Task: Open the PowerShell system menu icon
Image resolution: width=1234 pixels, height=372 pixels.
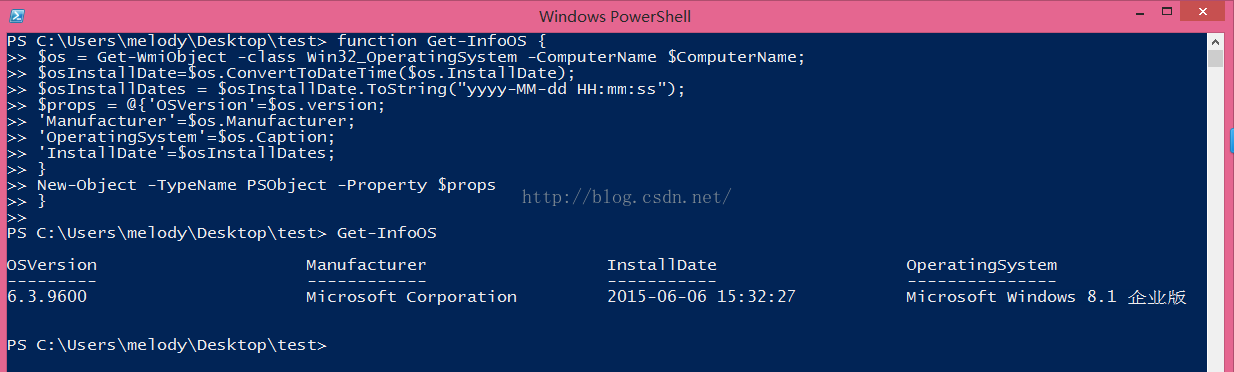Action: click(17, 16)
